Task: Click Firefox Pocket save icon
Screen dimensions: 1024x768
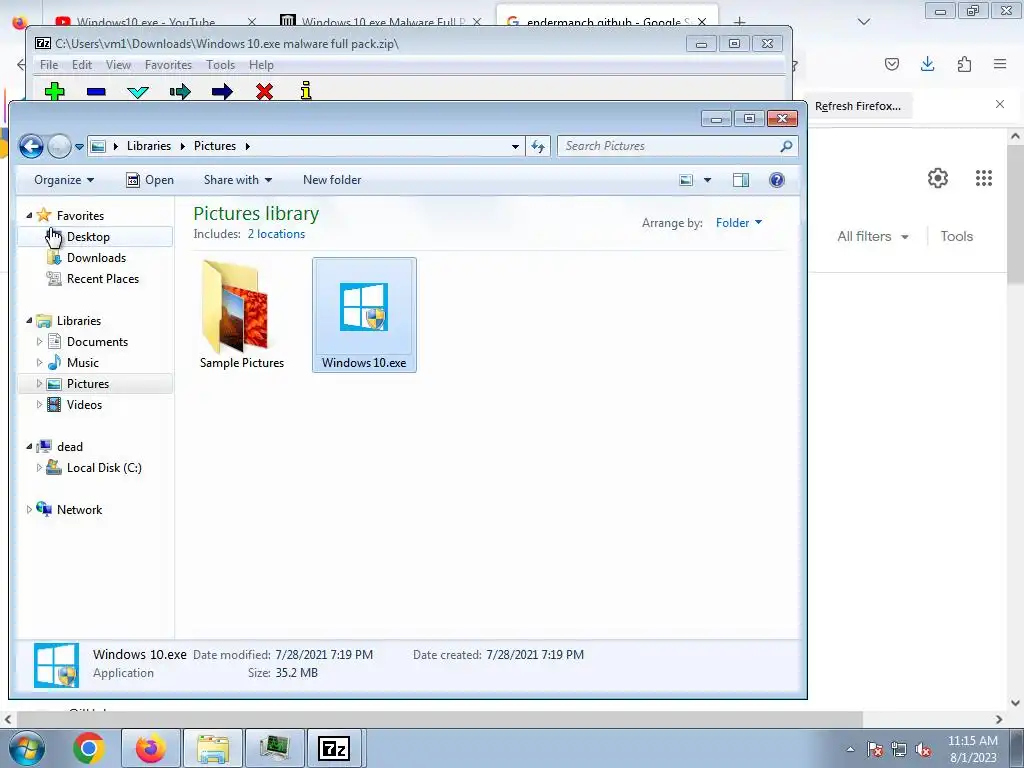Action: (892, 64)
